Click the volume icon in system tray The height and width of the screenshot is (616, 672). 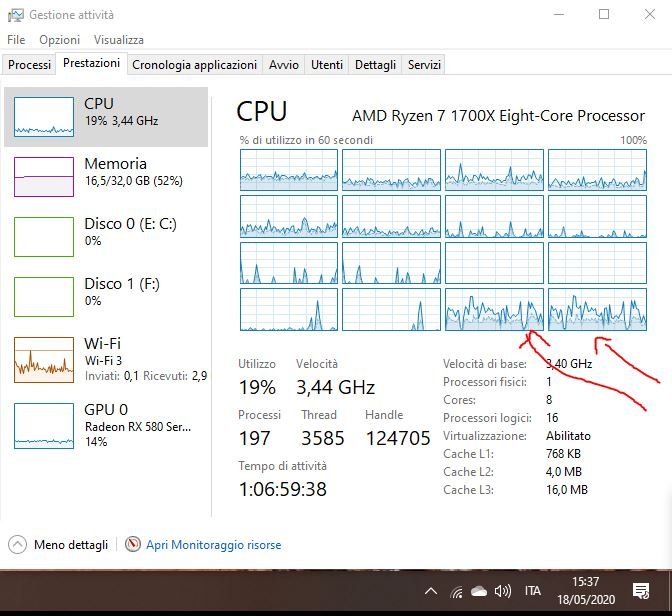click(x=503, y=591)
